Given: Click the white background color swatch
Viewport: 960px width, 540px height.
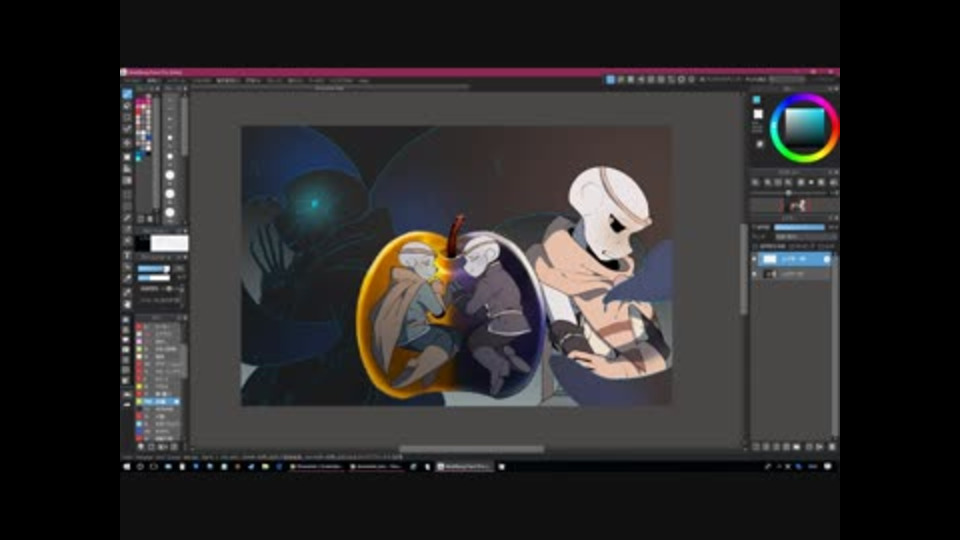Looking at the screenshot, I should pos(758,114).
